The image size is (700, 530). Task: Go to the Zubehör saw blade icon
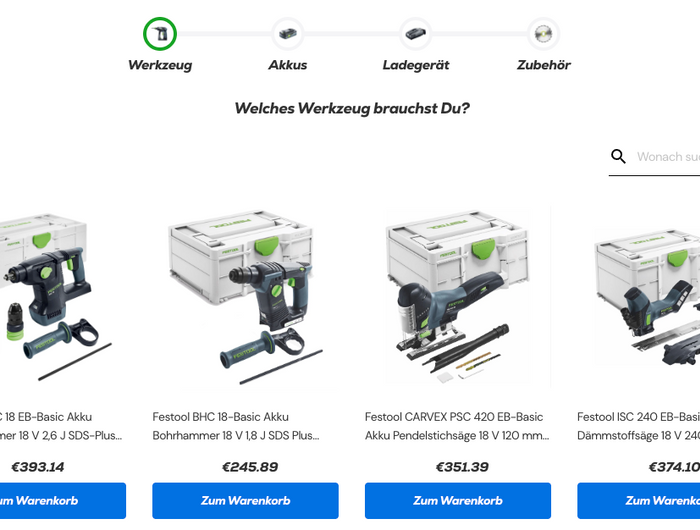[543, 33]
